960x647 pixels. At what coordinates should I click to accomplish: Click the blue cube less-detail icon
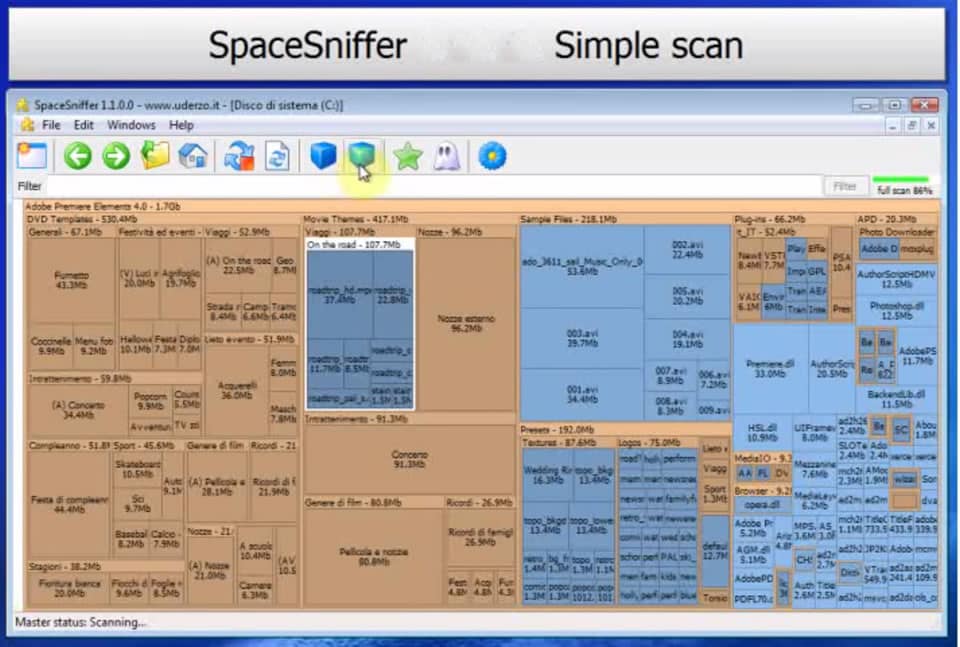pyautogui.click(x=322, y=156)
